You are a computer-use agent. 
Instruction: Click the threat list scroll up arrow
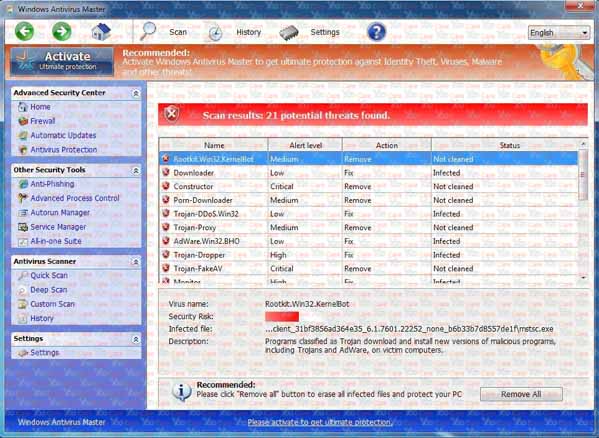[x=583, y=144]
